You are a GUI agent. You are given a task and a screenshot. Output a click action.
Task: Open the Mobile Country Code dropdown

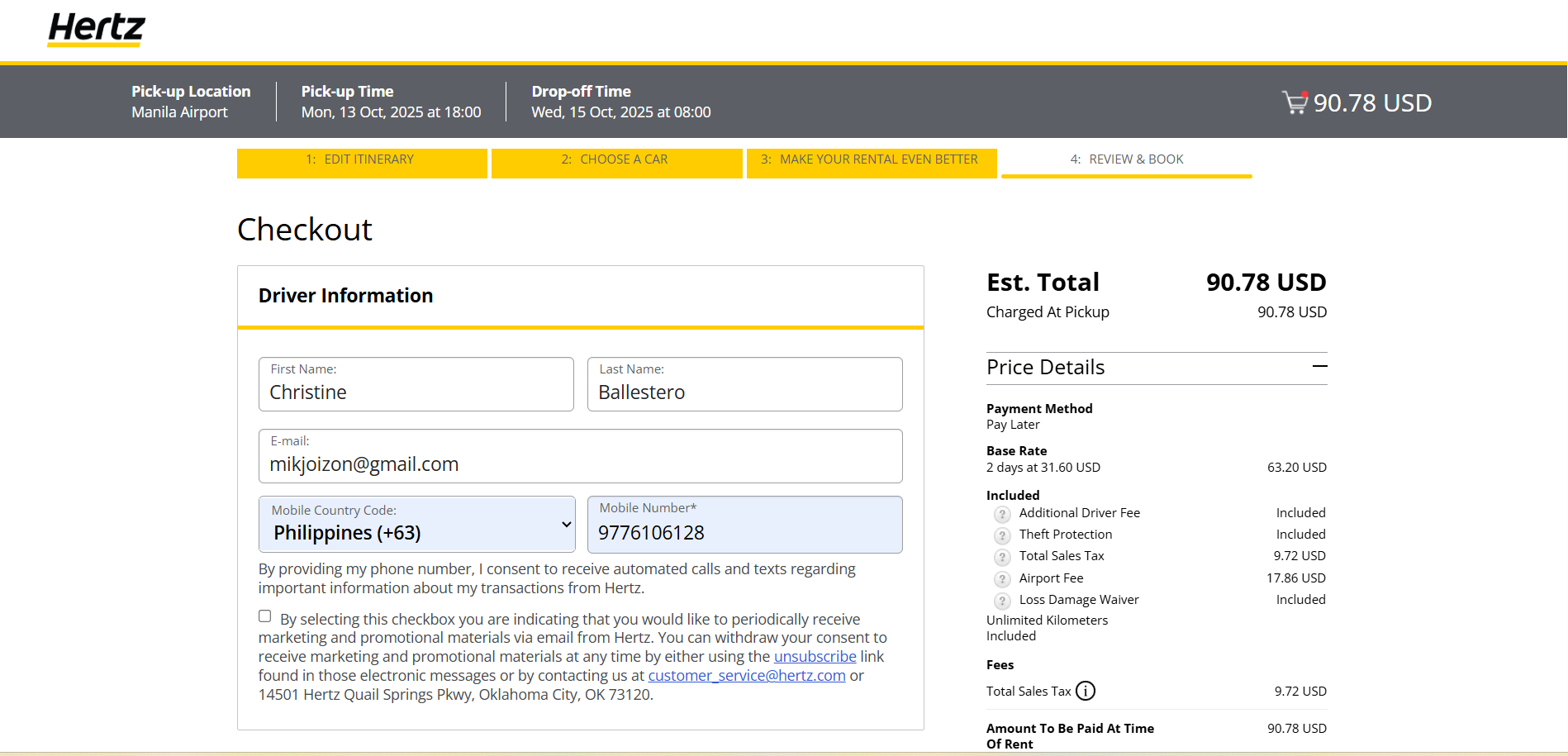coord(417,524)
